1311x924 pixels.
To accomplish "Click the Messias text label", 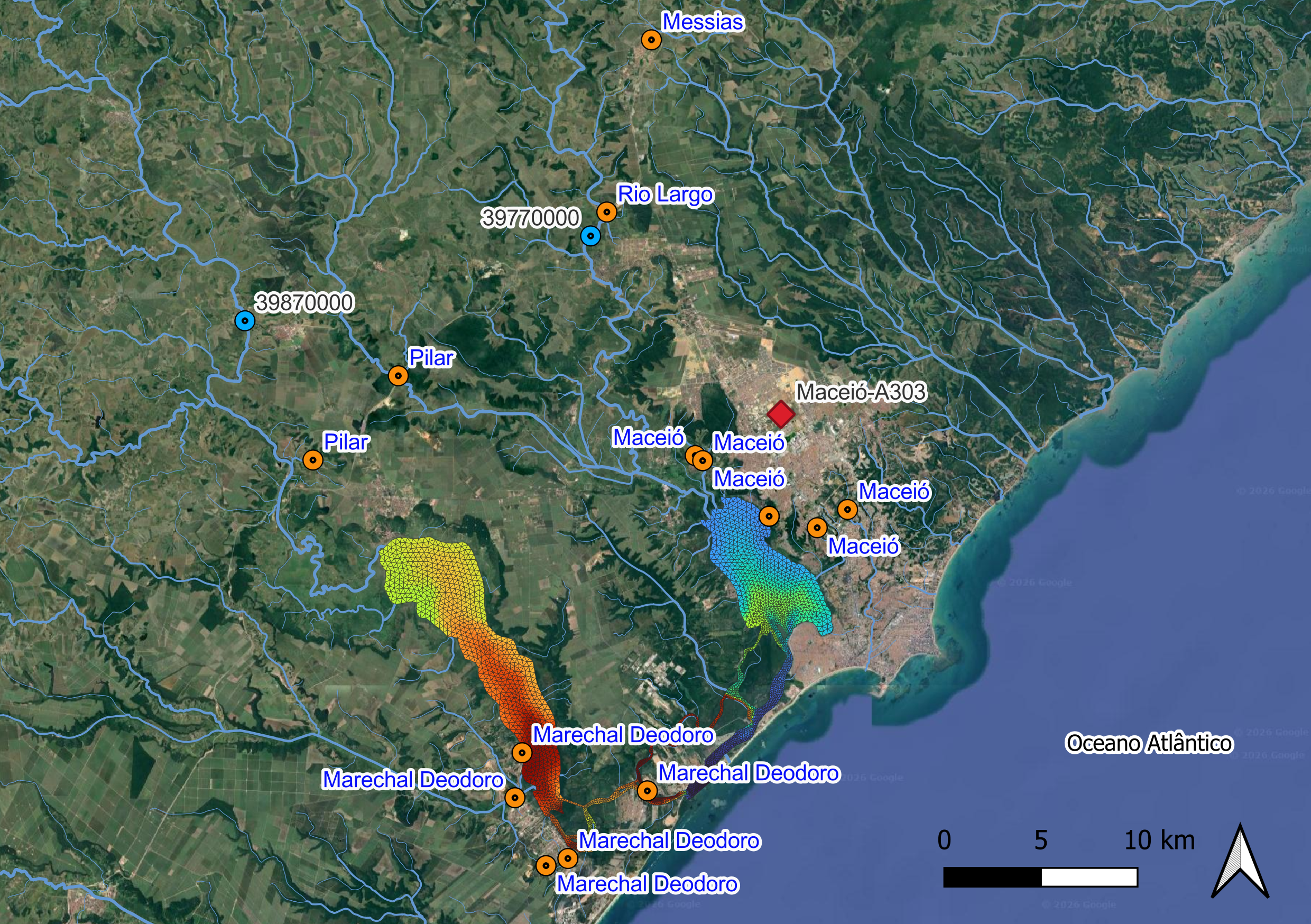I will [703, 22].
